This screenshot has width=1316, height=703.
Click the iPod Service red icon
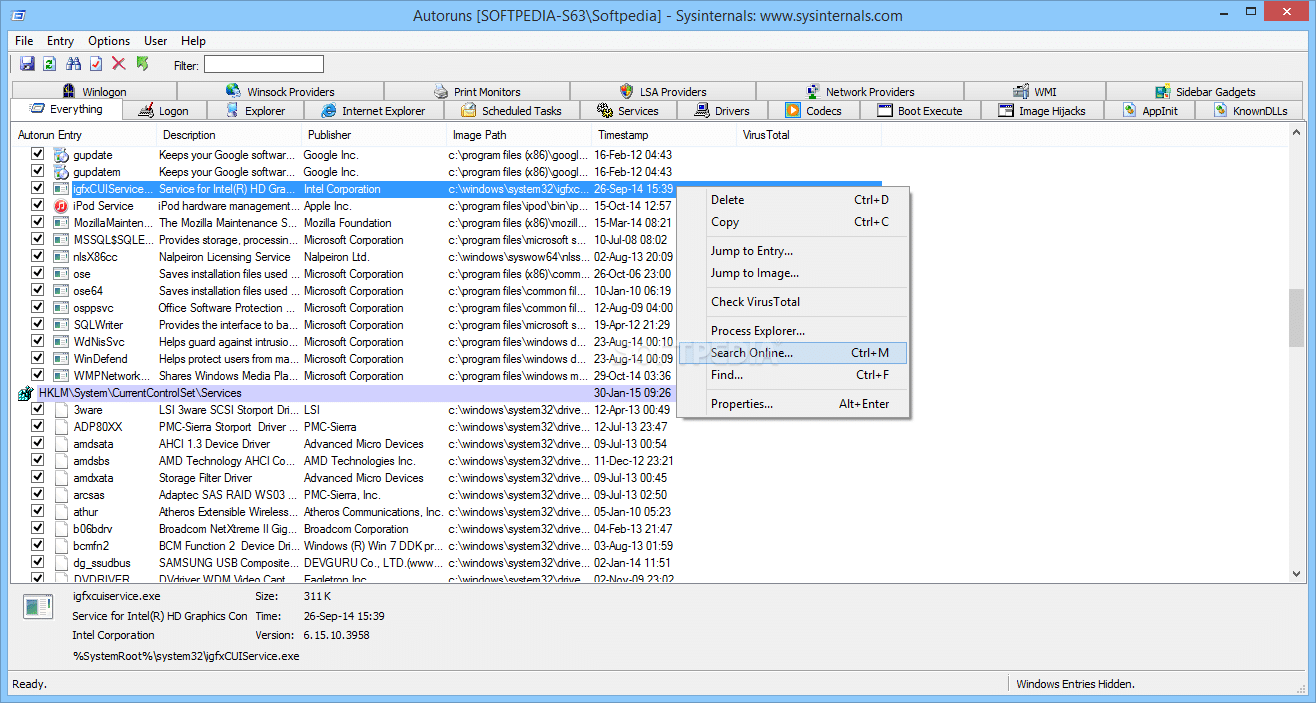tap(61, 206)
